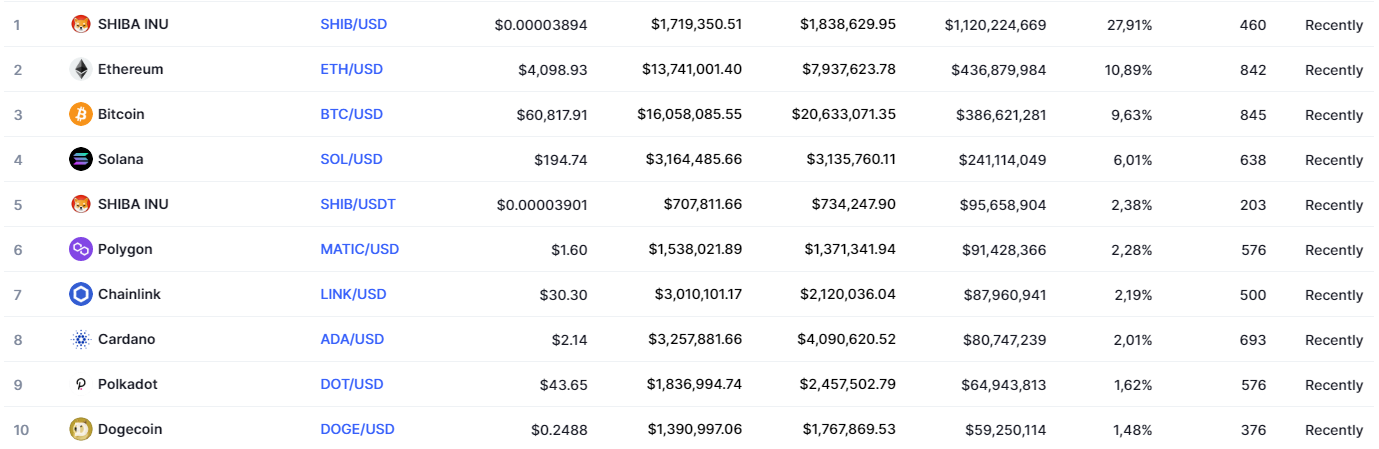Click the Dogecoin logo icon
This screenshot has height=449, width=1379.
coord(81,429)
